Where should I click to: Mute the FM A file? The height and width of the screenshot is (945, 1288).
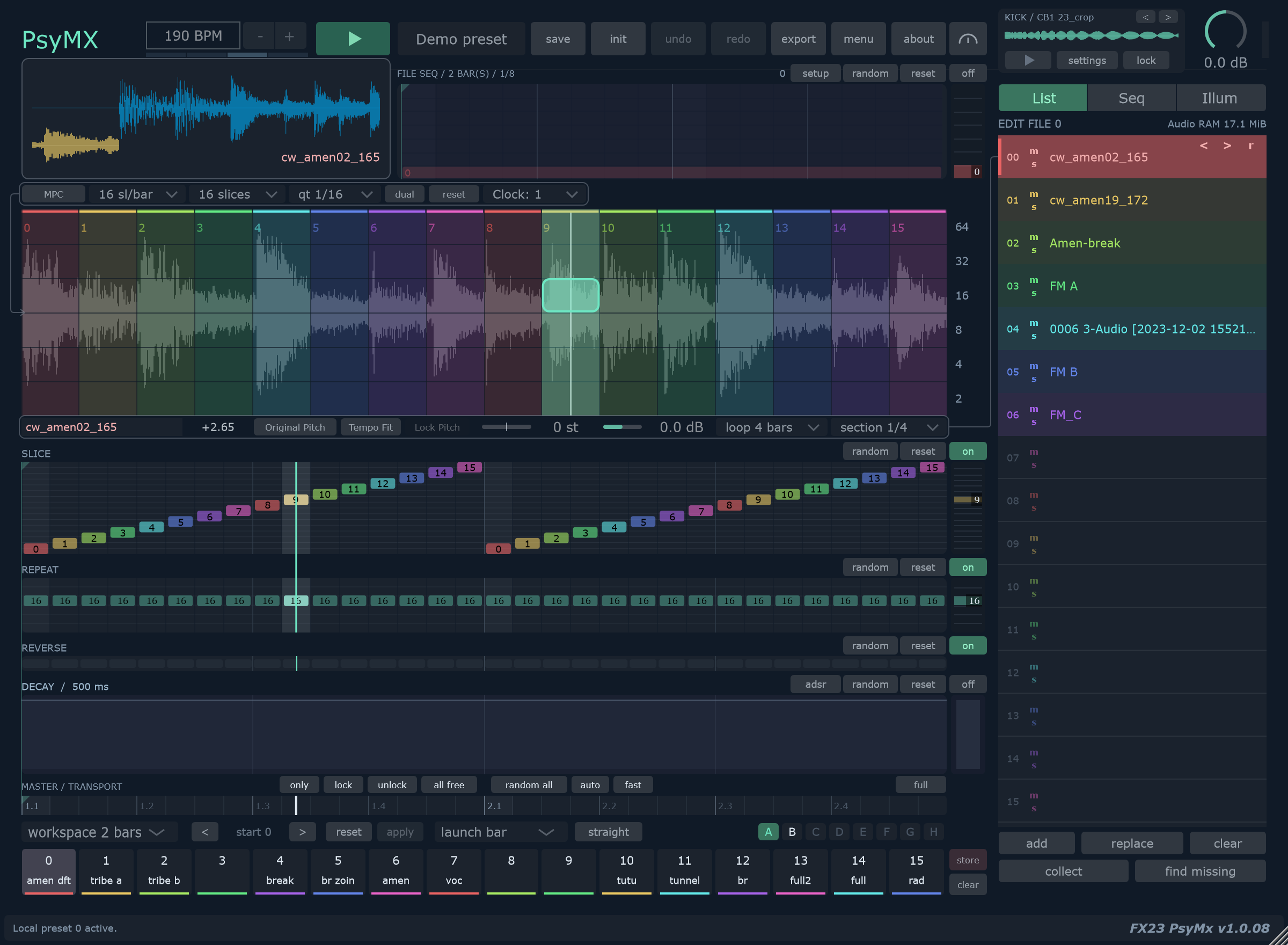pyautogui.click(x=1034, y=280)
